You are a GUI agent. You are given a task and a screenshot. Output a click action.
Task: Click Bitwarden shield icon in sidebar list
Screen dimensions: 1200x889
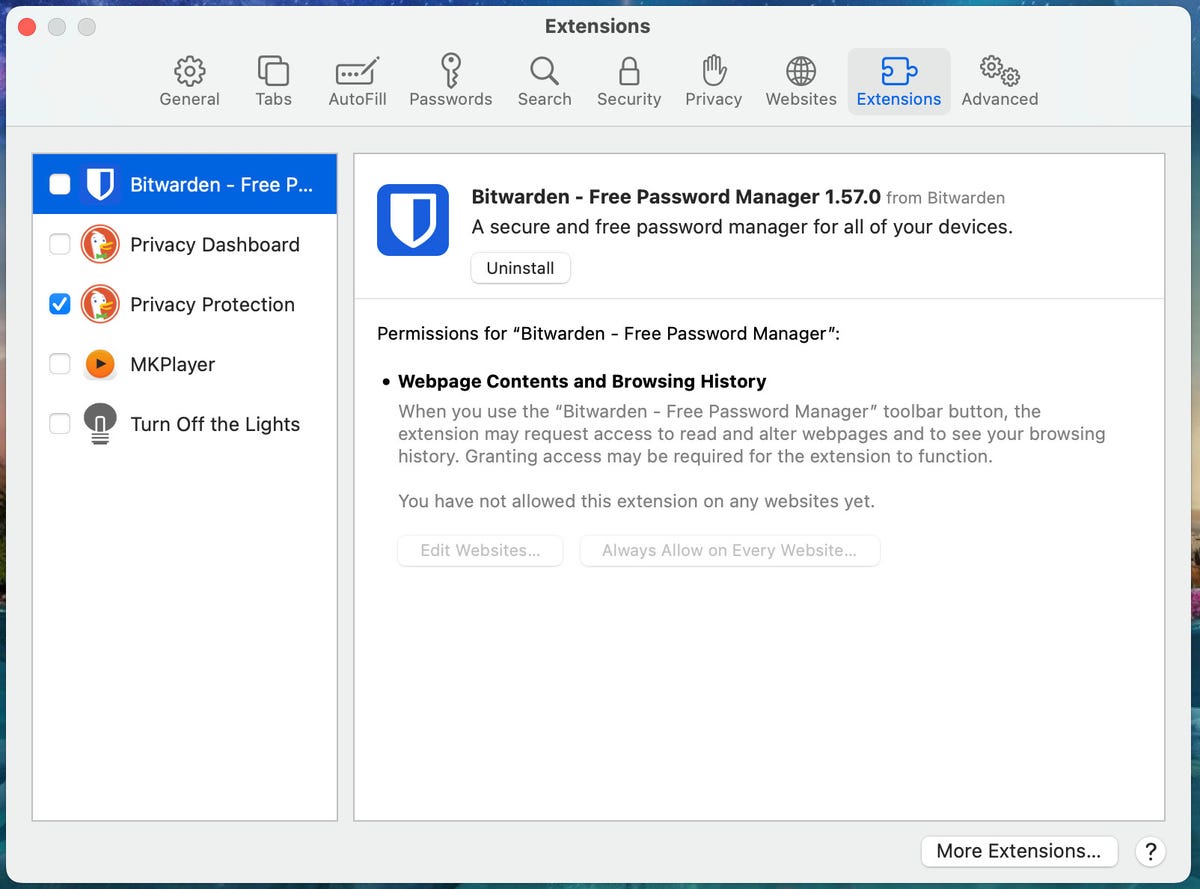click(100, 184)
